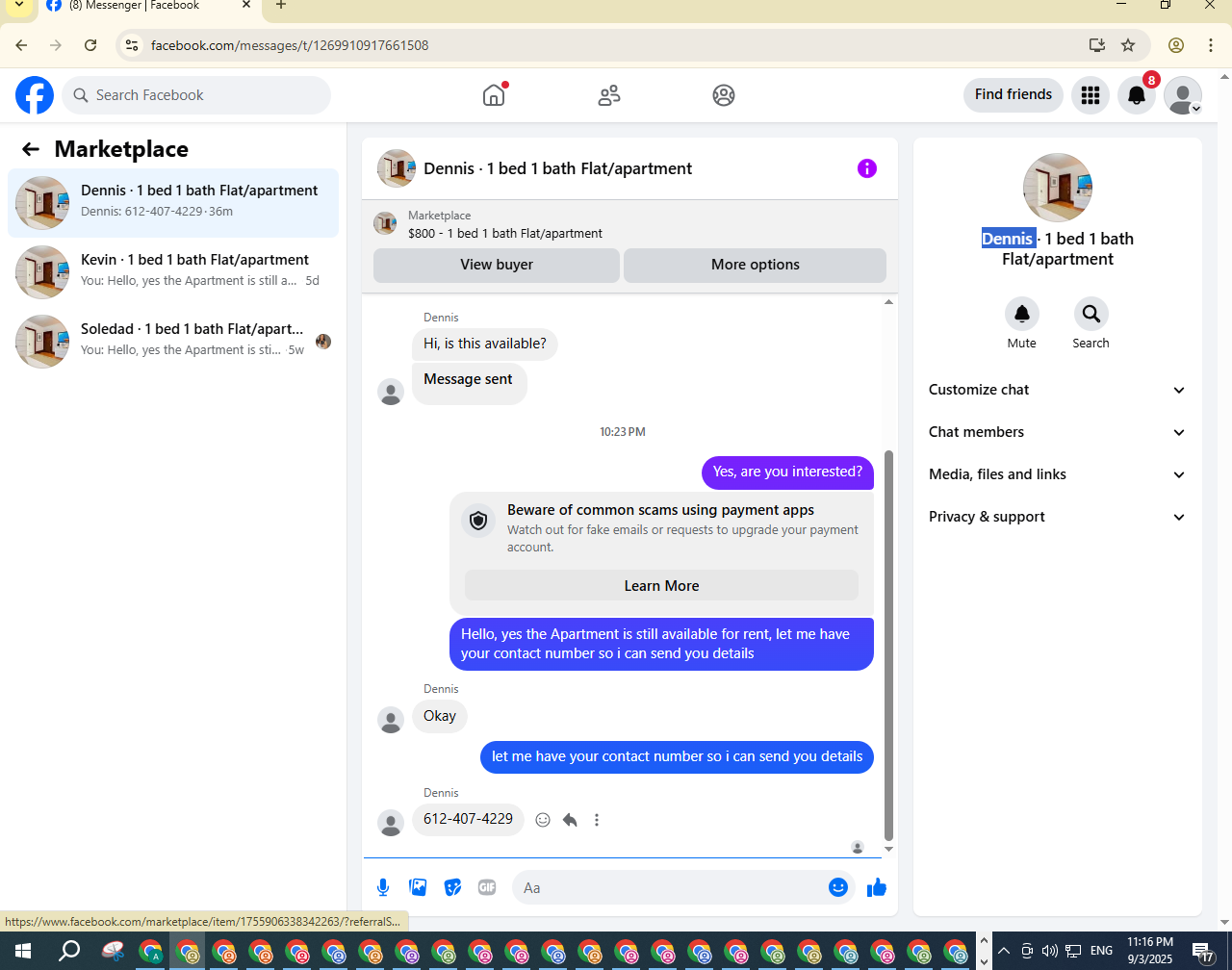1232x970 pixels.
Task: Open the $800 Marketplace listing link
Action: pyautogui.click(x=505, y=234)
